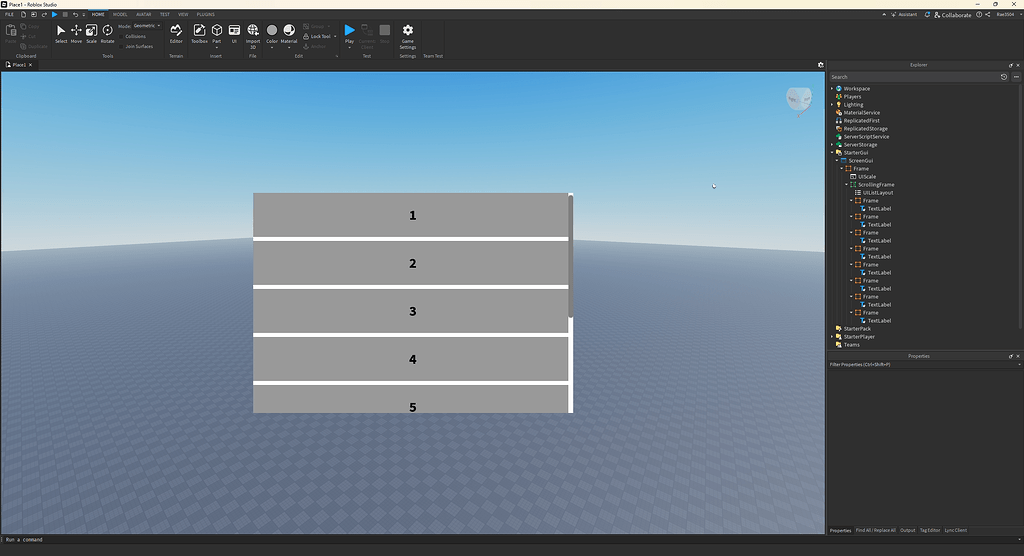Click the share icon beside Collaborate
The height and width of the screenshot is (556, 1024).
click(x=988, y=14)
